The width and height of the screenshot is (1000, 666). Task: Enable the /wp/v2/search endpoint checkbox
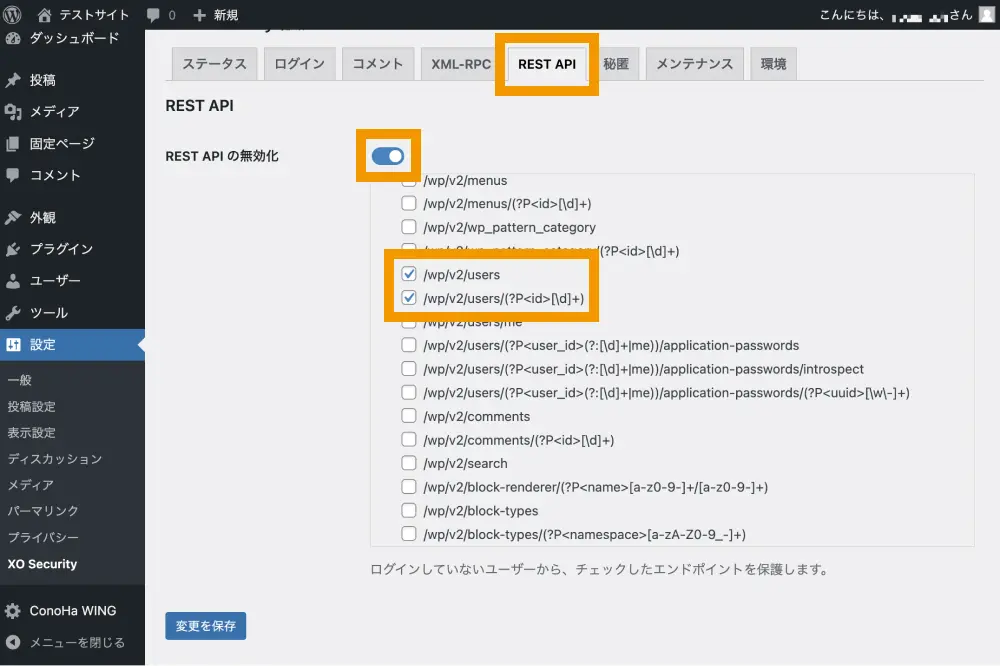click(x=409, y=464)
